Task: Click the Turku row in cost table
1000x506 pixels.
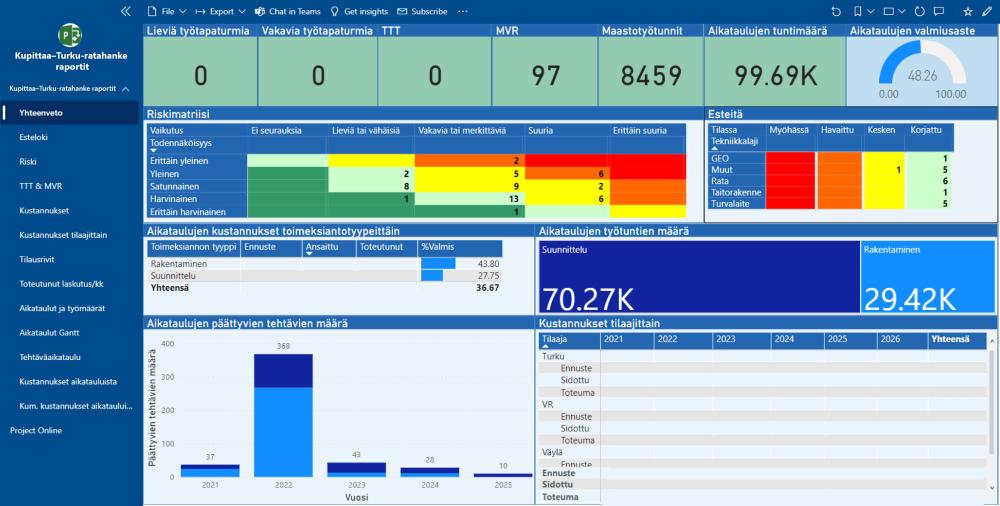Action: pos(763,356)
